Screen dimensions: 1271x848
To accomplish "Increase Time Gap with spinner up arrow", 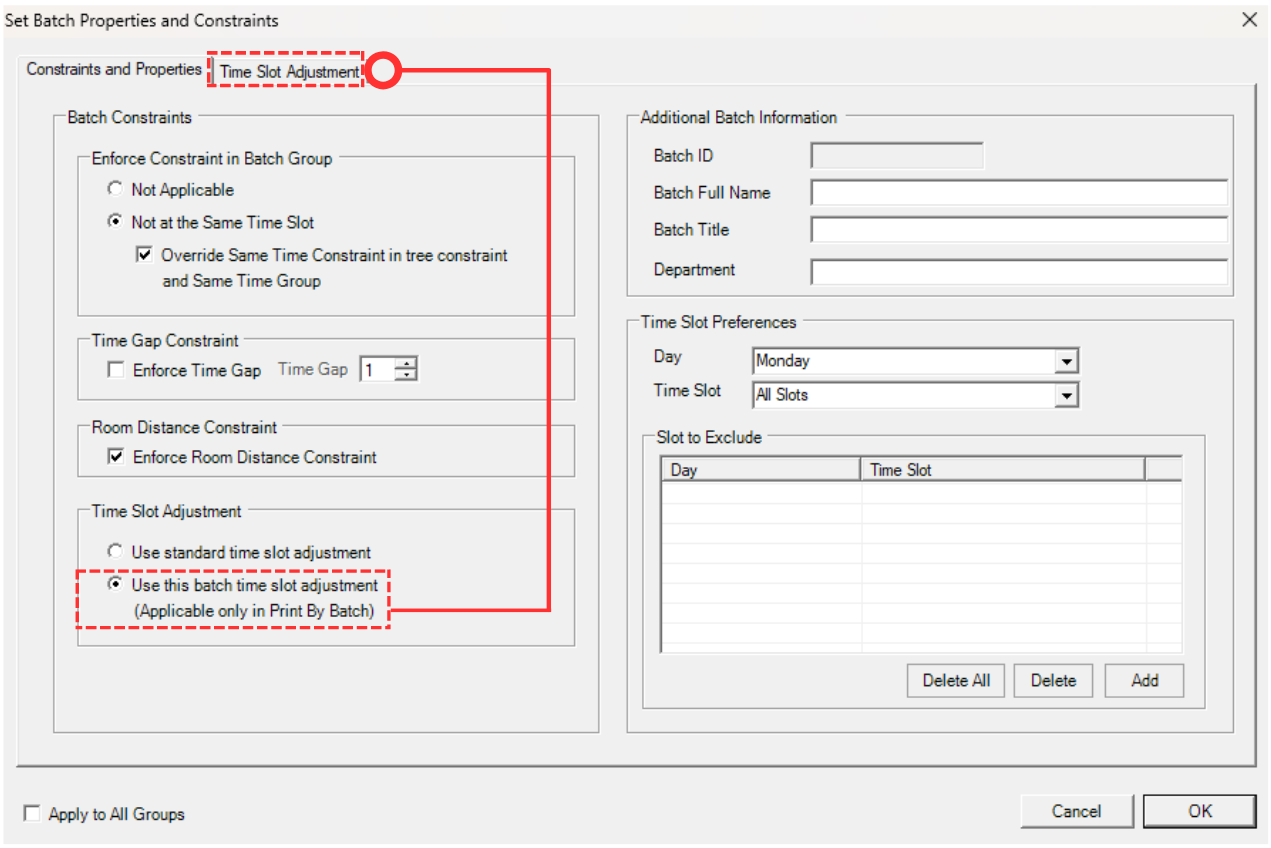I will point(405,364).
